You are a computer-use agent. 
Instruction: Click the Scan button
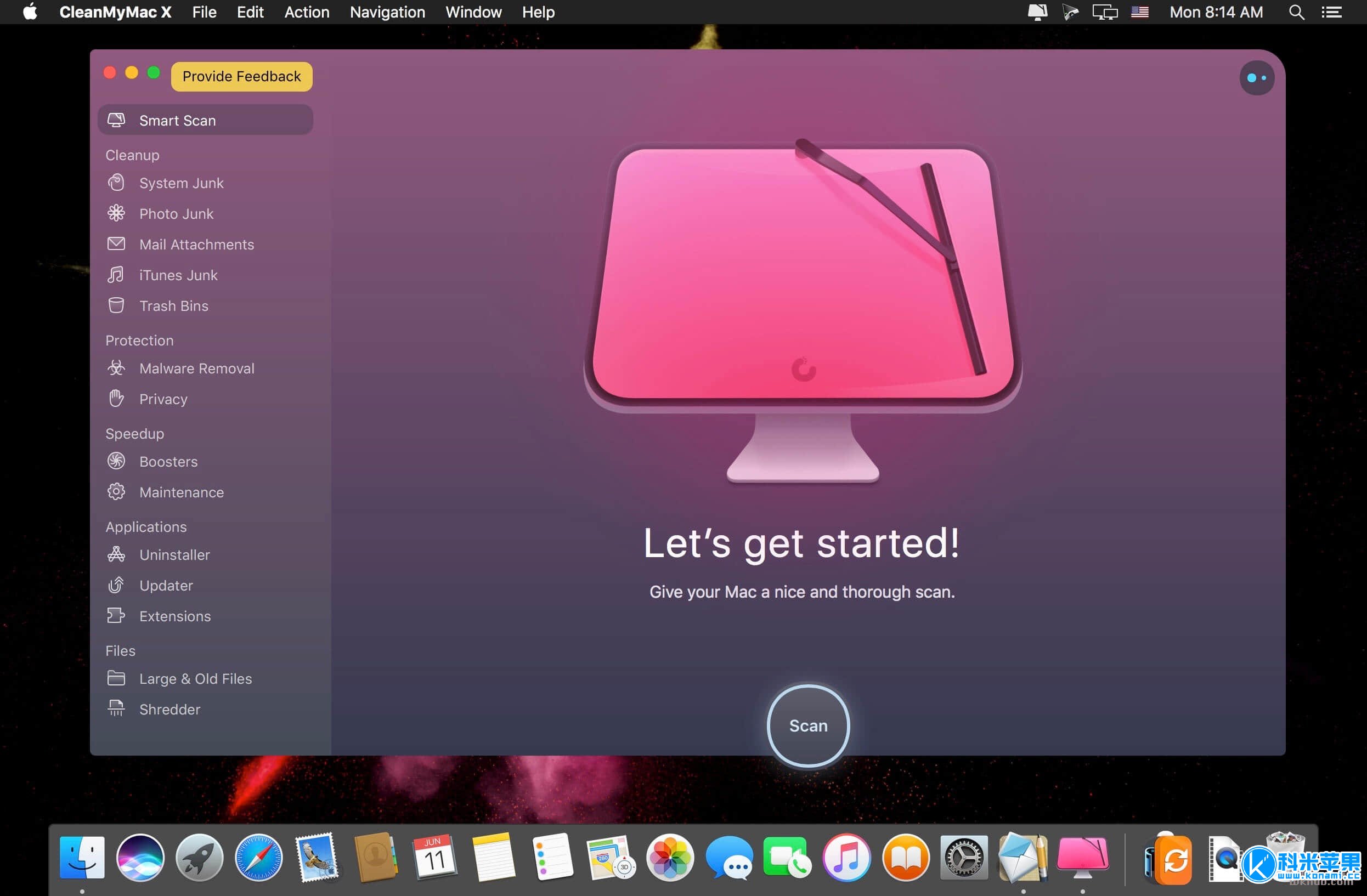coord(808,725)
